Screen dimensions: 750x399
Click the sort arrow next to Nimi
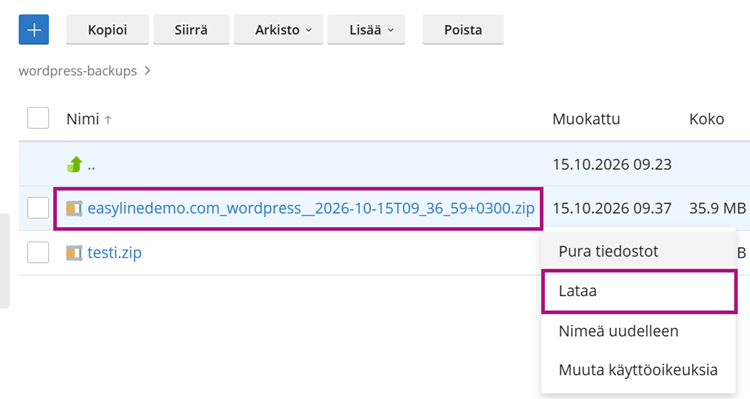108,120
